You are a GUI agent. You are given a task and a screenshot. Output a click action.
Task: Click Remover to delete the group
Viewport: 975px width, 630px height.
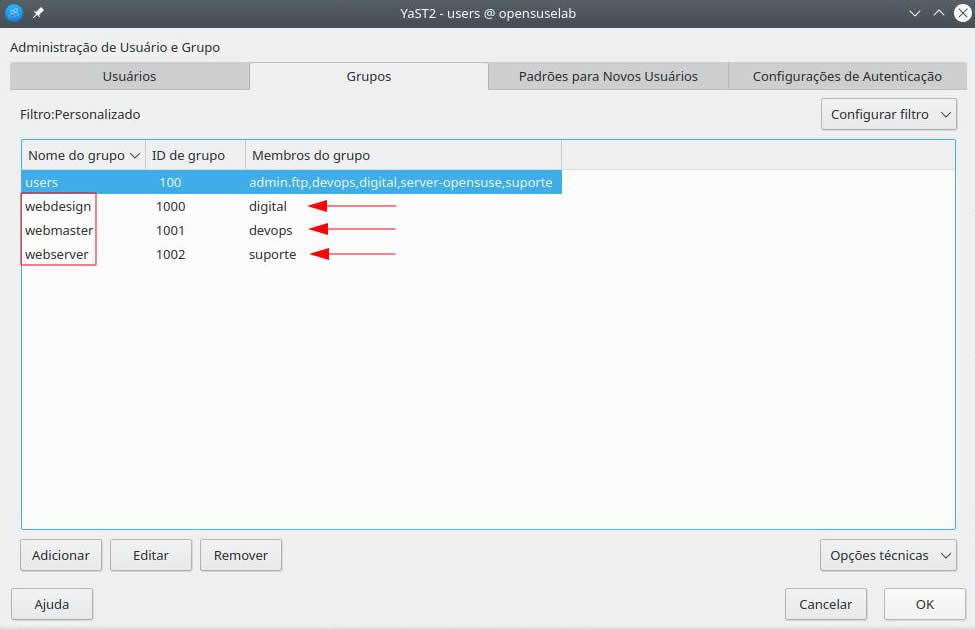[x=240, y=555]
